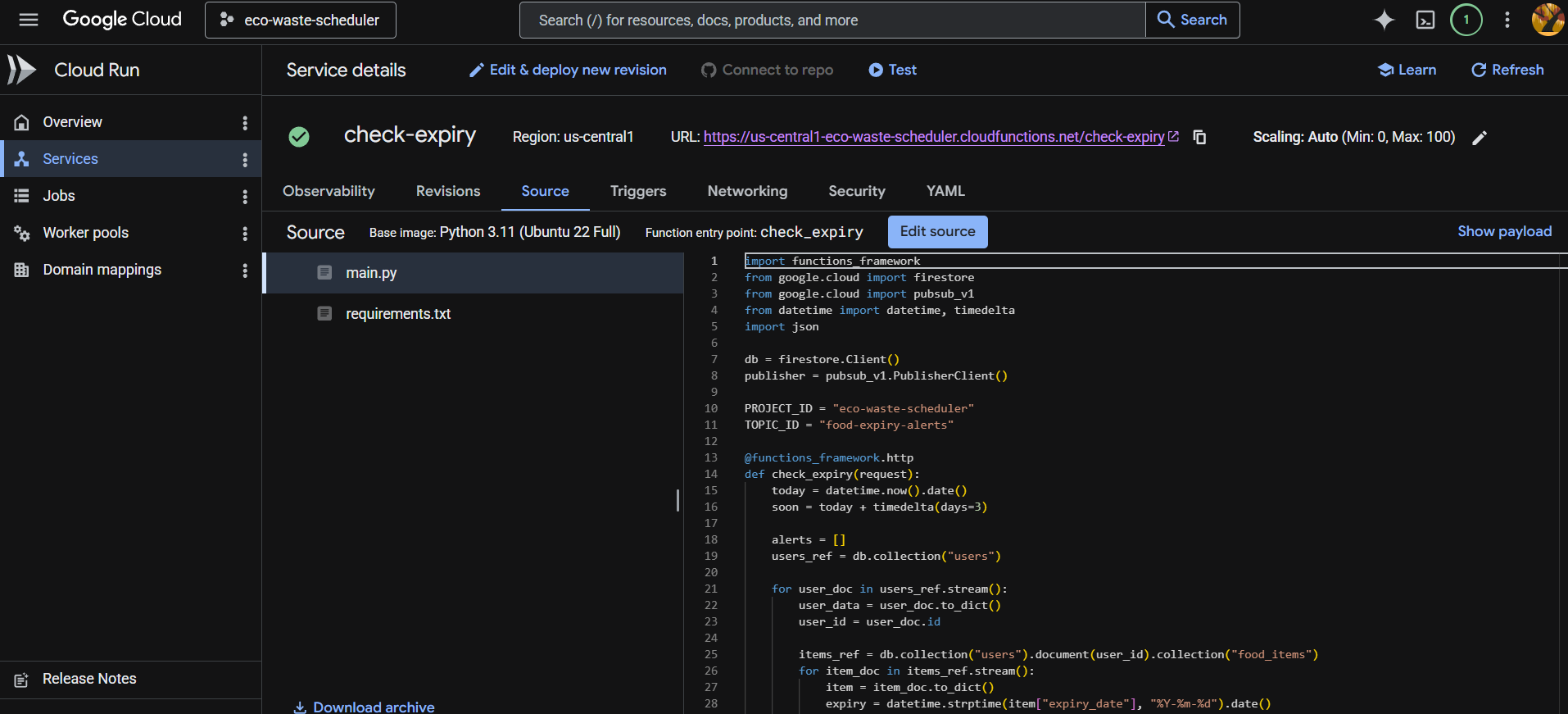This screenshot has width=1568, height=714.
Task: Open the eco-waste-scheduler project picker
Action: click(301, 20)
